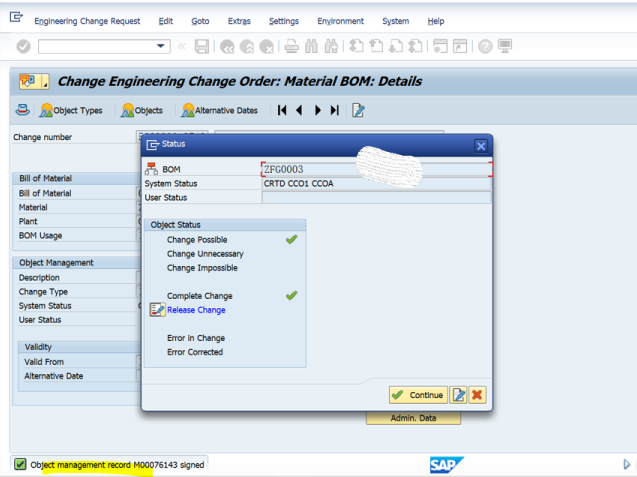This screenshot has width=637, height=477.
Task: Click the Customize Local Layout monitor icon
Action: tap(505, 46)
